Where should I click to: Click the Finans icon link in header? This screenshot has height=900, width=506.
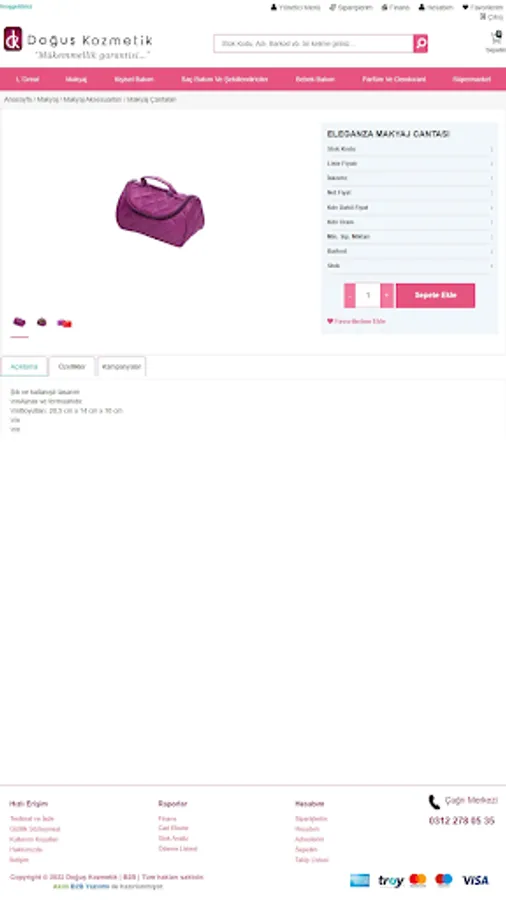(x=396, y=7)
